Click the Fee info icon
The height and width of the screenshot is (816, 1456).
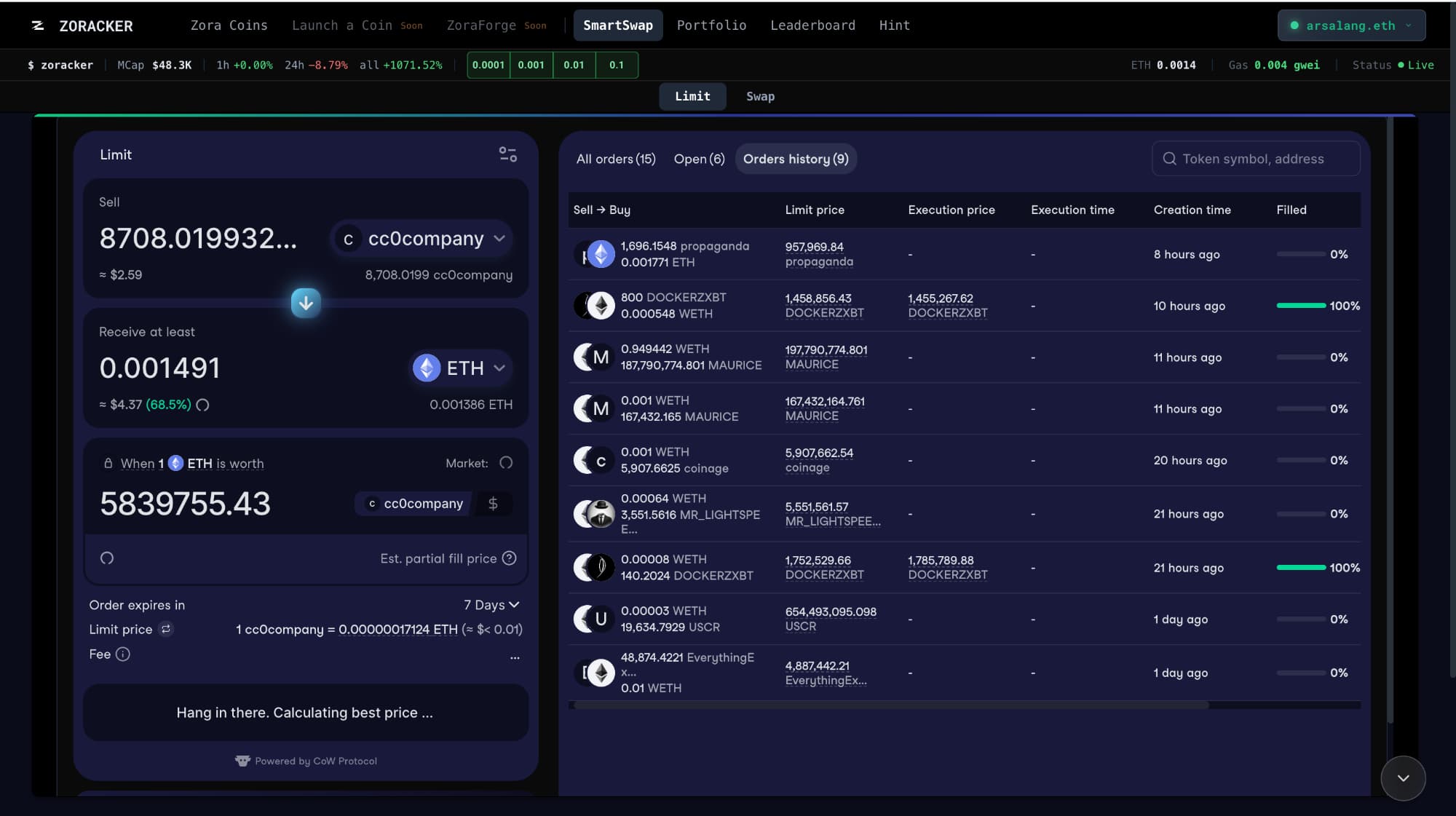pos(123,654)
